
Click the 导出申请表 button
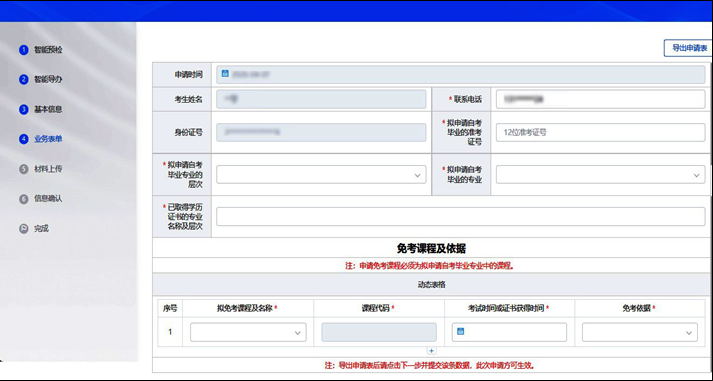tap(688, 48)
